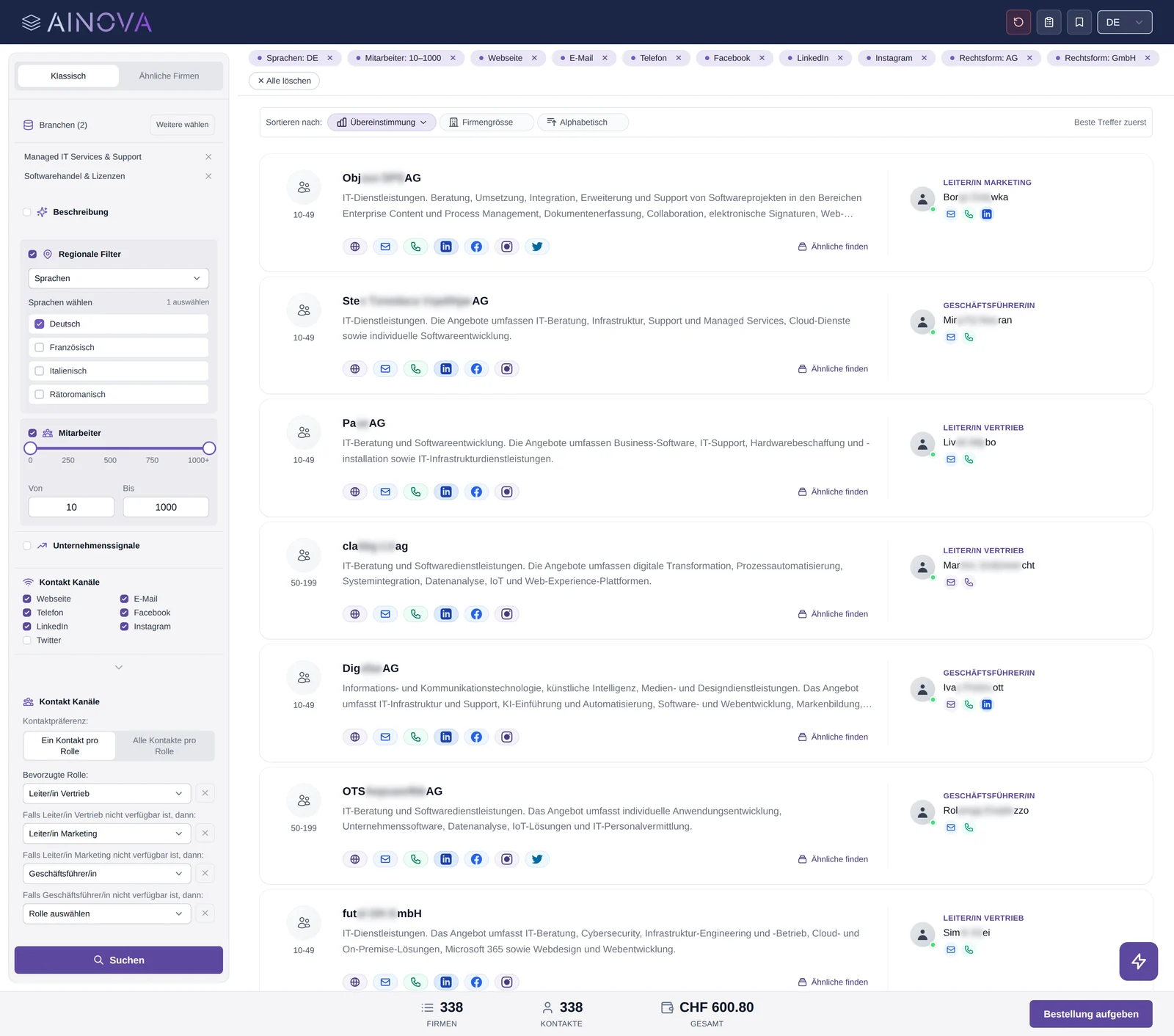The height and width of the screenshot is (1036, 1174).
Task: Uncheck the Regionale Filter checkbox
Action: click(32, 255)
